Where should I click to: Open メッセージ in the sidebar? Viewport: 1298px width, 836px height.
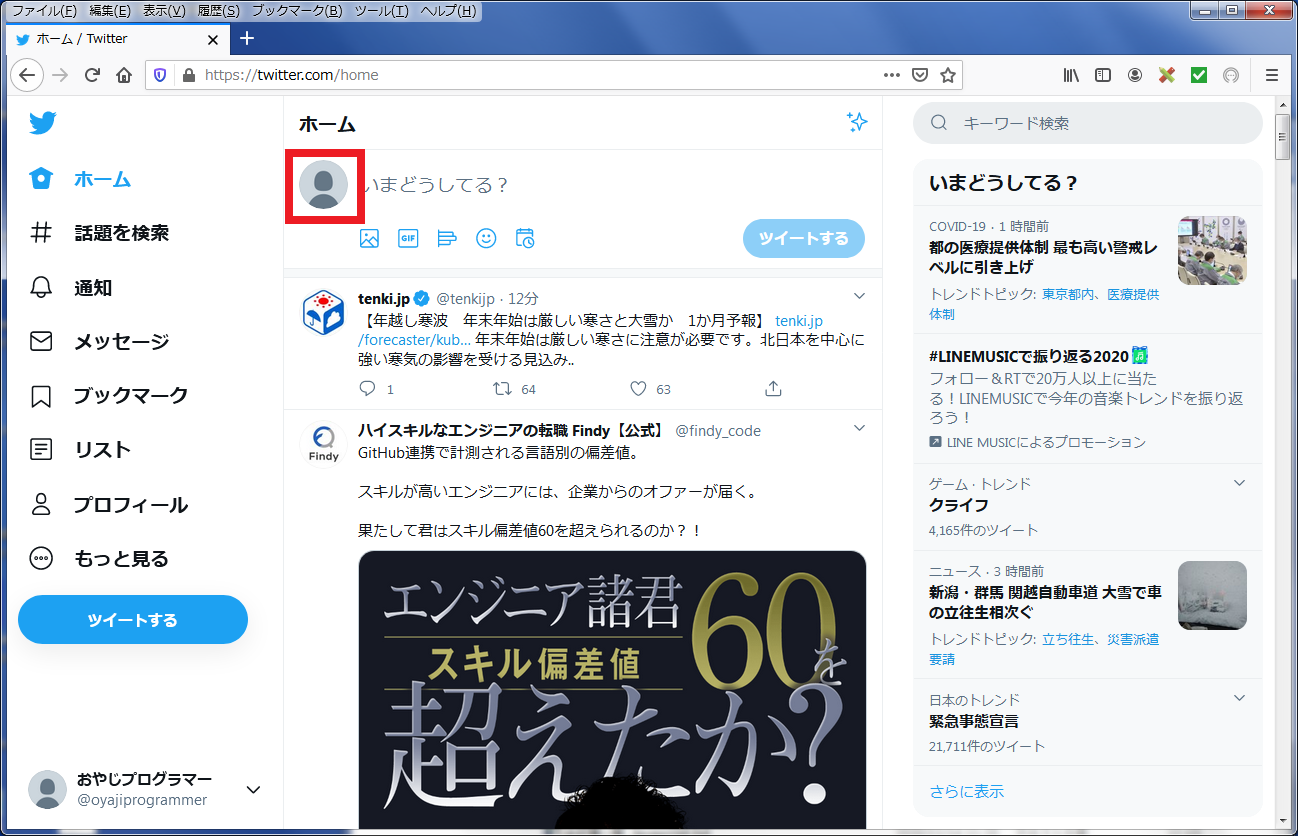point(99,342)
